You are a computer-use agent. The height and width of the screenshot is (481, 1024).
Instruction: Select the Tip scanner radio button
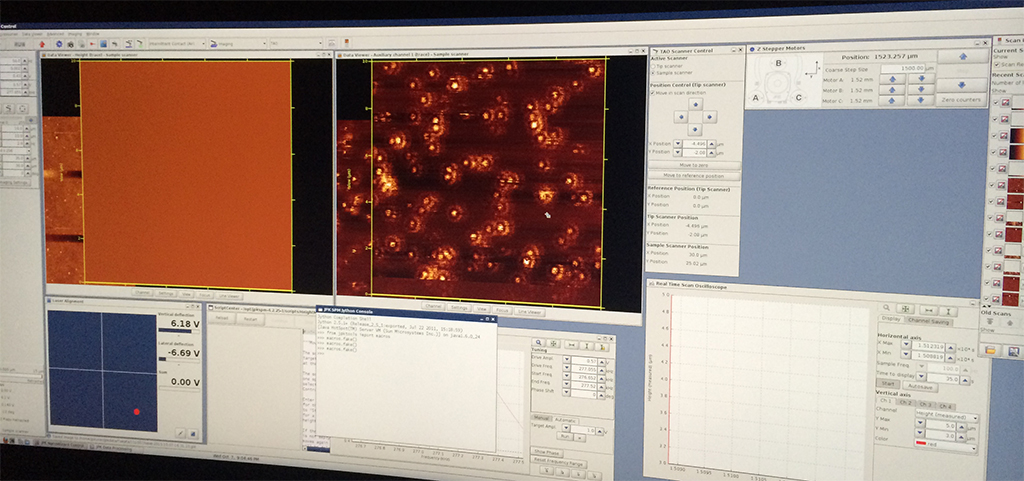point(653,65)
